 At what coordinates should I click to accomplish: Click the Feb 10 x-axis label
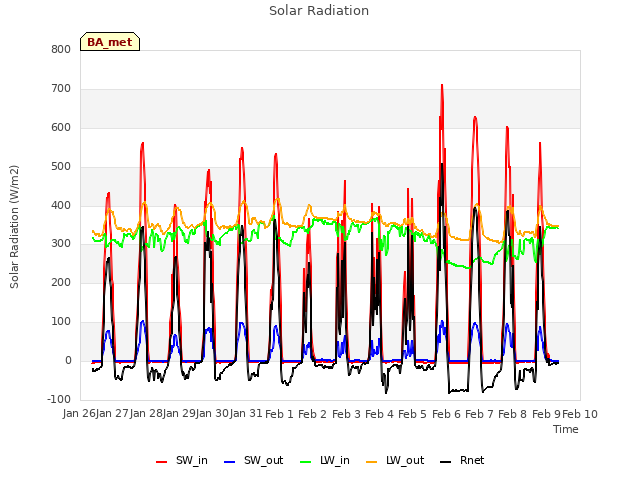pos(580,414)
